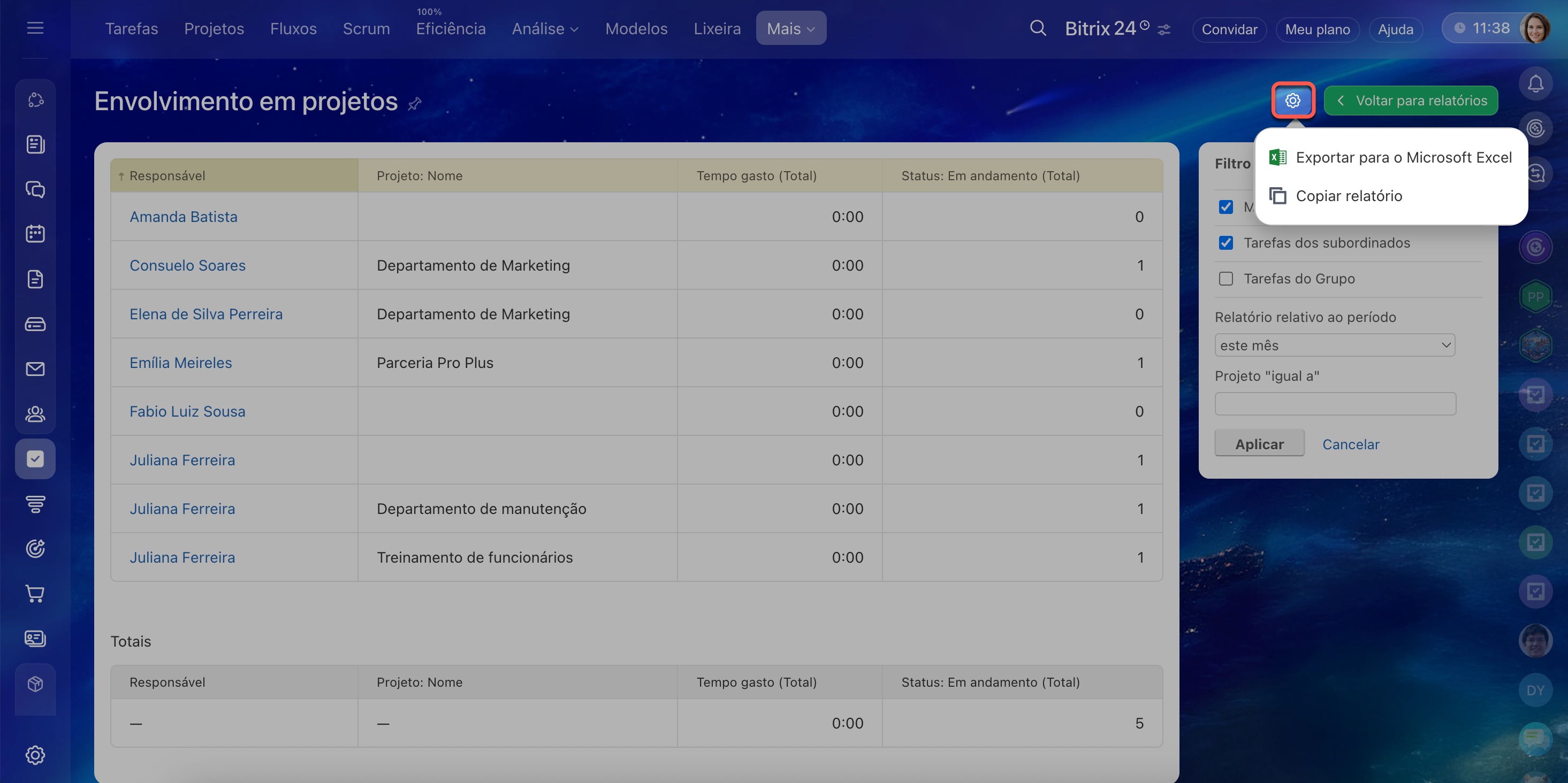Open the mail envelope icon in sidebar
The image size is (1568, 783).
pyautogui.click(x=35, y=369)
